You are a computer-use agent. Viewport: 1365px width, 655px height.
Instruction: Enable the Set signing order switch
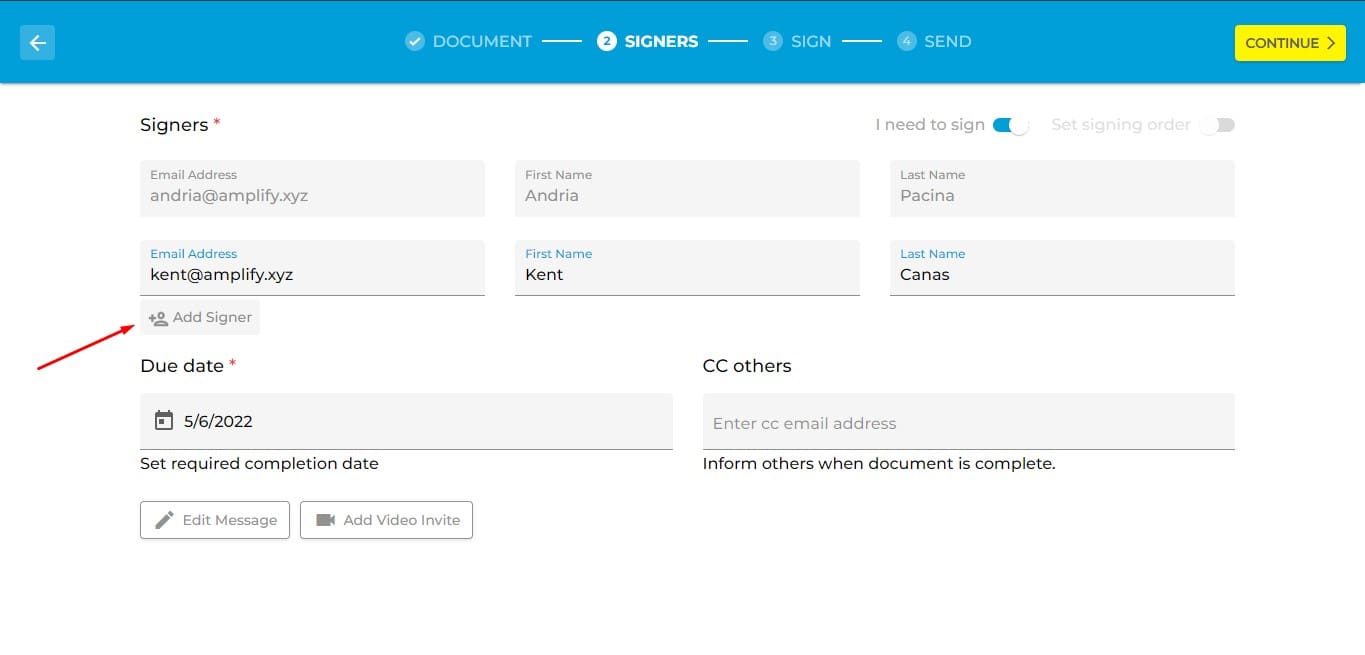(1217, 125)
